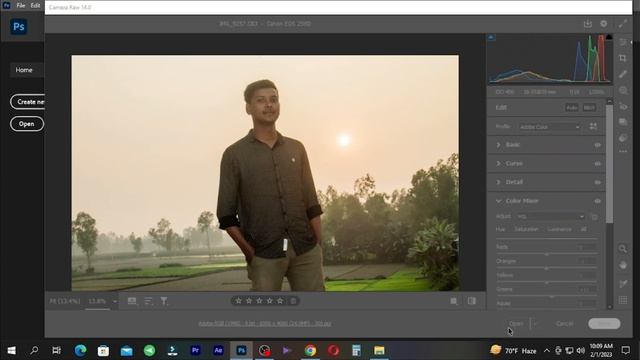Click the Color Mixer targeted adjustment icon

594,217
